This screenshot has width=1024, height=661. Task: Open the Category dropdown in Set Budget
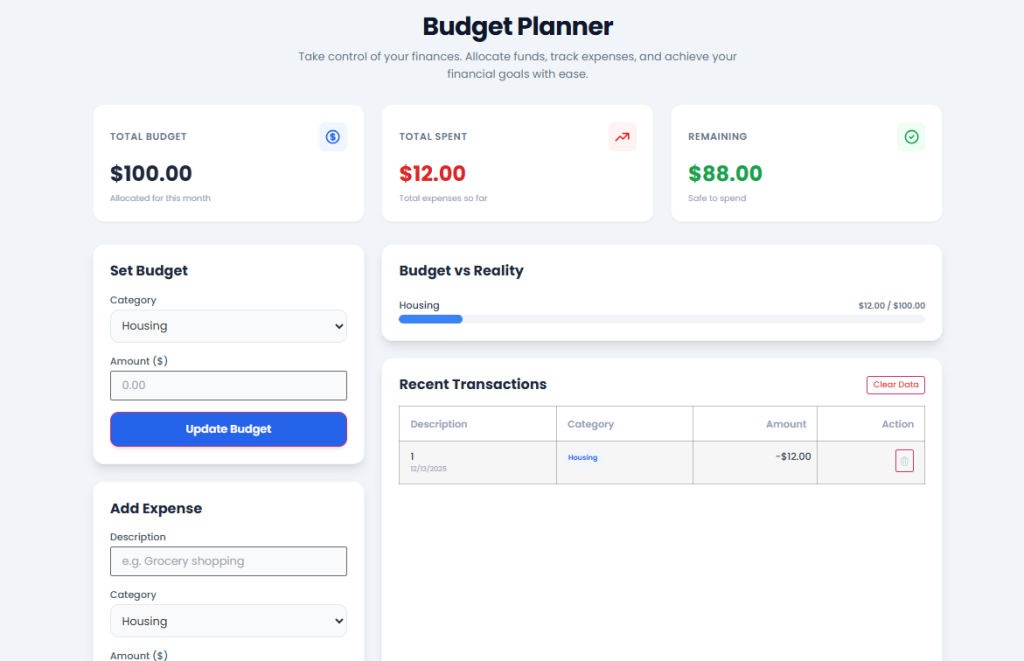[x=228, y=325]
